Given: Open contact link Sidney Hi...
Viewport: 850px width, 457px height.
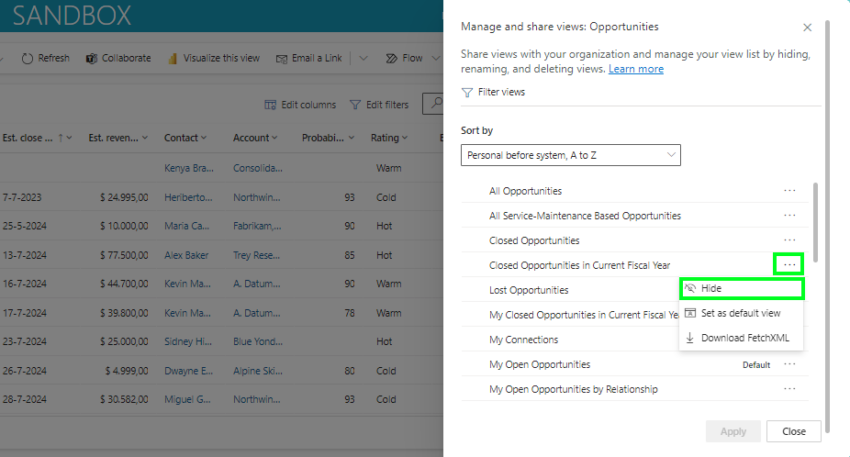Looking at the screenshot, I should tap(188, 342).
